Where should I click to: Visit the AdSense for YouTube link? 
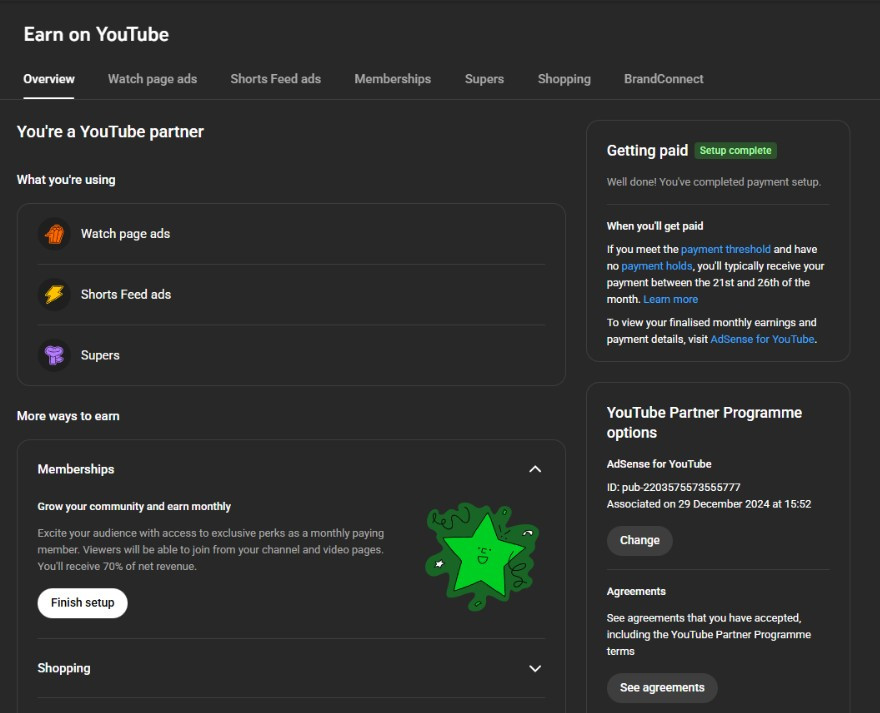point(762,339)
